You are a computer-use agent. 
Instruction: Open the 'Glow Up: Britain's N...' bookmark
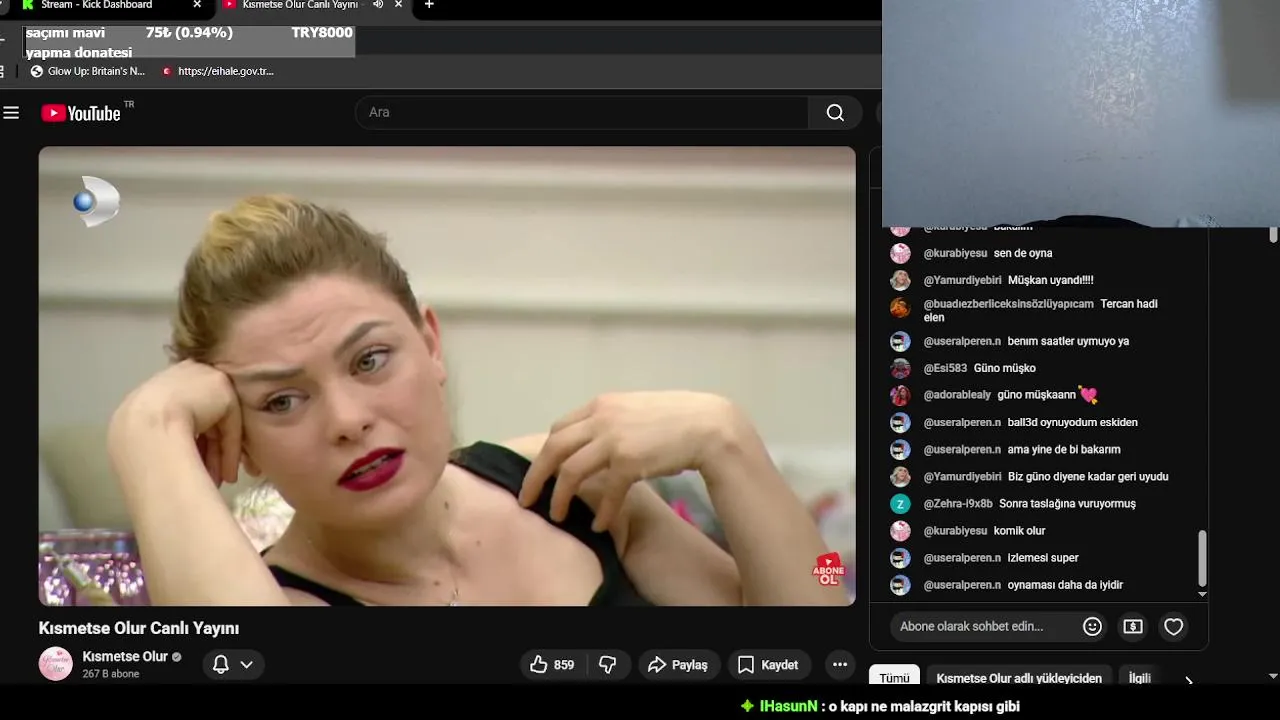(x=88, y=72)
